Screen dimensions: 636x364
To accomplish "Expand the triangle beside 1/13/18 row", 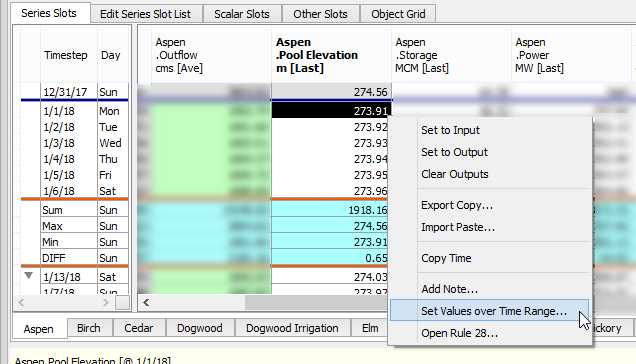I will (x=28, y=276).
